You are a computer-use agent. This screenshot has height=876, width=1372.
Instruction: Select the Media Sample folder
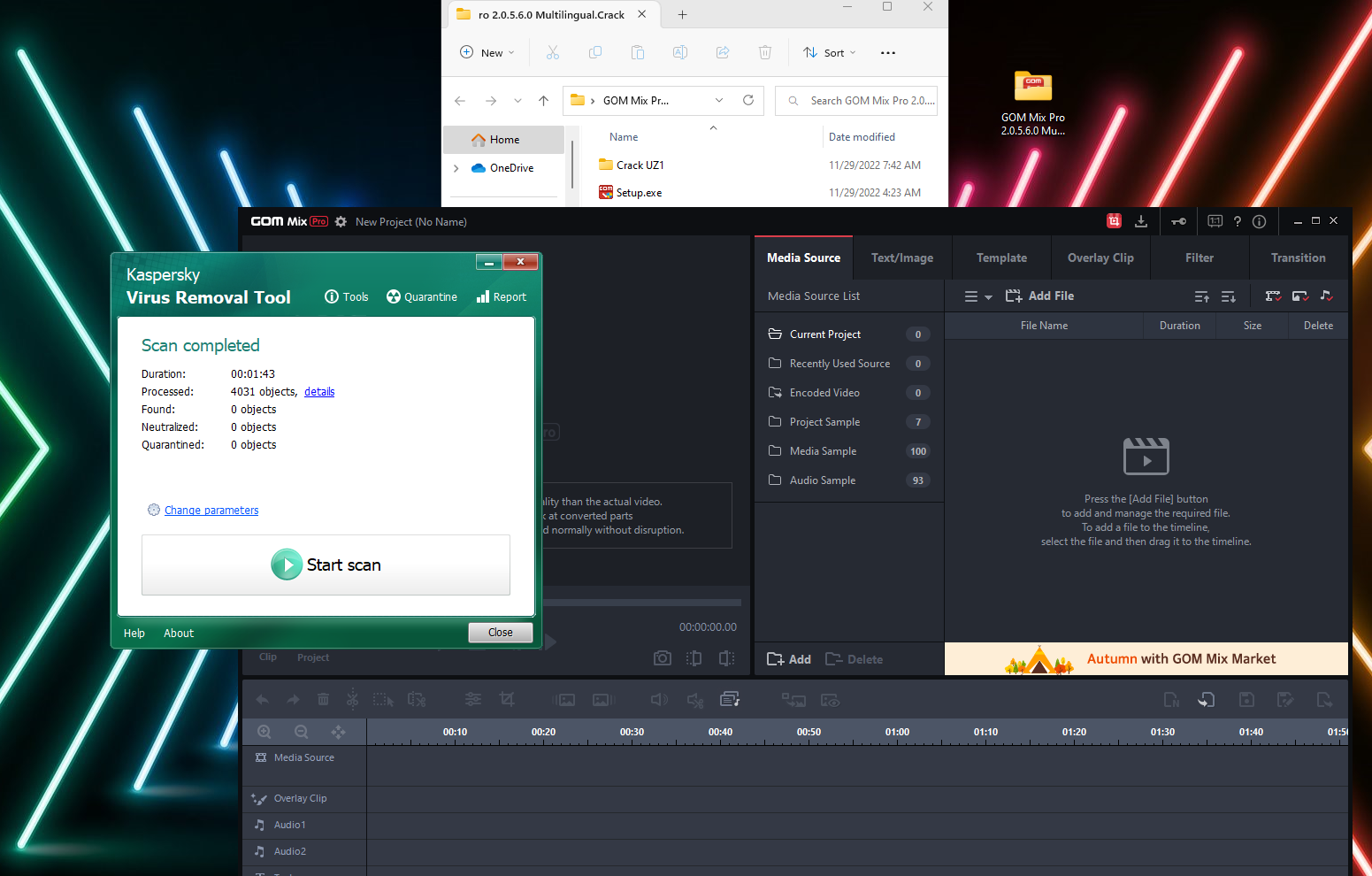tap(823, 451)
